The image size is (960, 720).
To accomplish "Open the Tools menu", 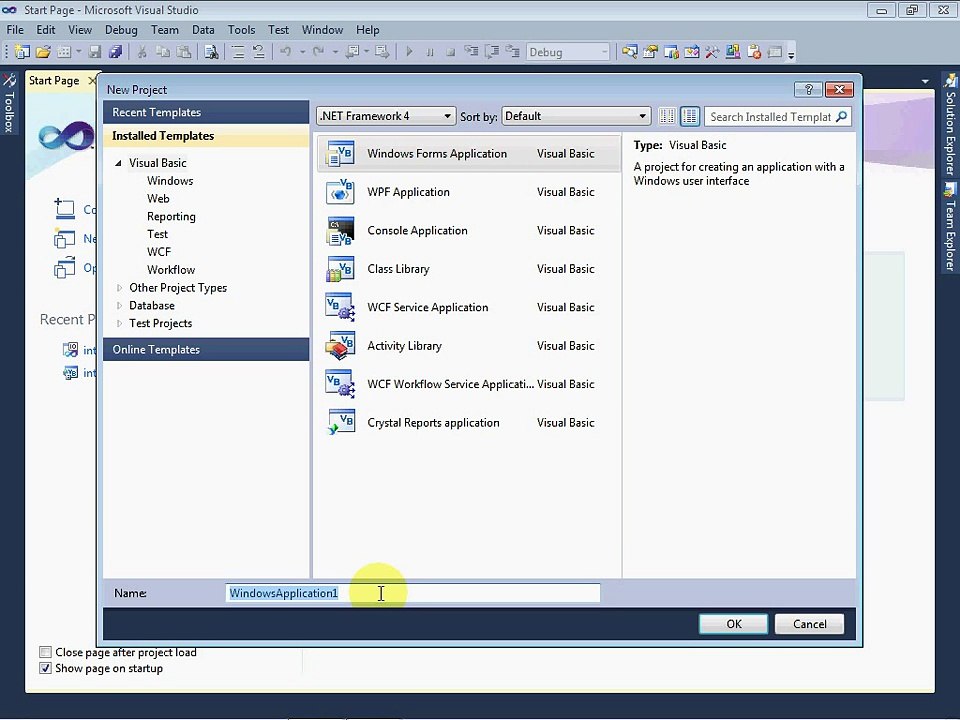I will tap(242, 30).
